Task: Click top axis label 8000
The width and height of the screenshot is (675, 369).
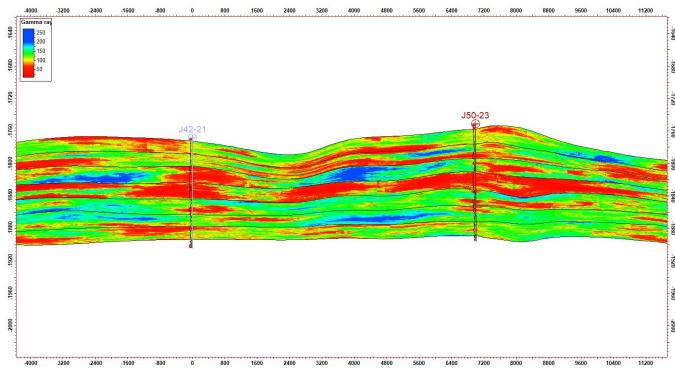Action: tap(516, 10)
